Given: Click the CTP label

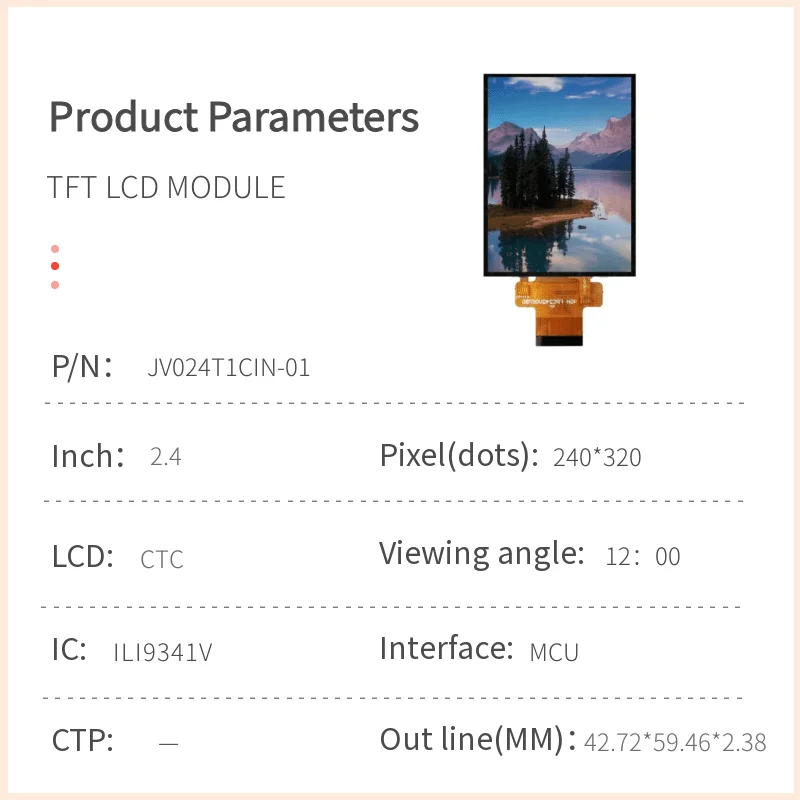Looking at the screenshot, I should (x=82, y=741).
